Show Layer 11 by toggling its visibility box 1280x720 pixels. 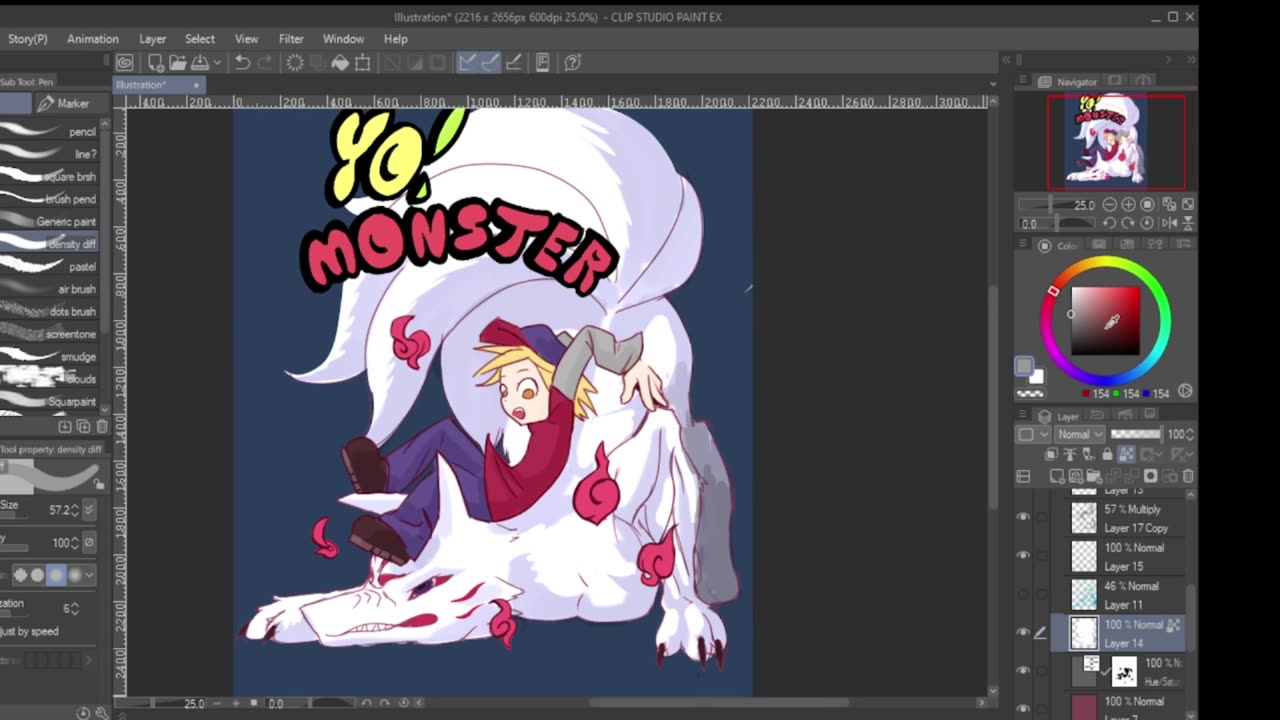pos(1022,595)
